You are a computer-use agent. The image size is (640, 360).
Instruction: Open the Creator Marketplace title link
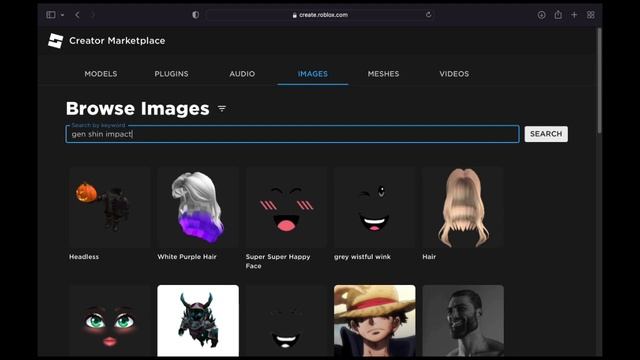[117, 41]
